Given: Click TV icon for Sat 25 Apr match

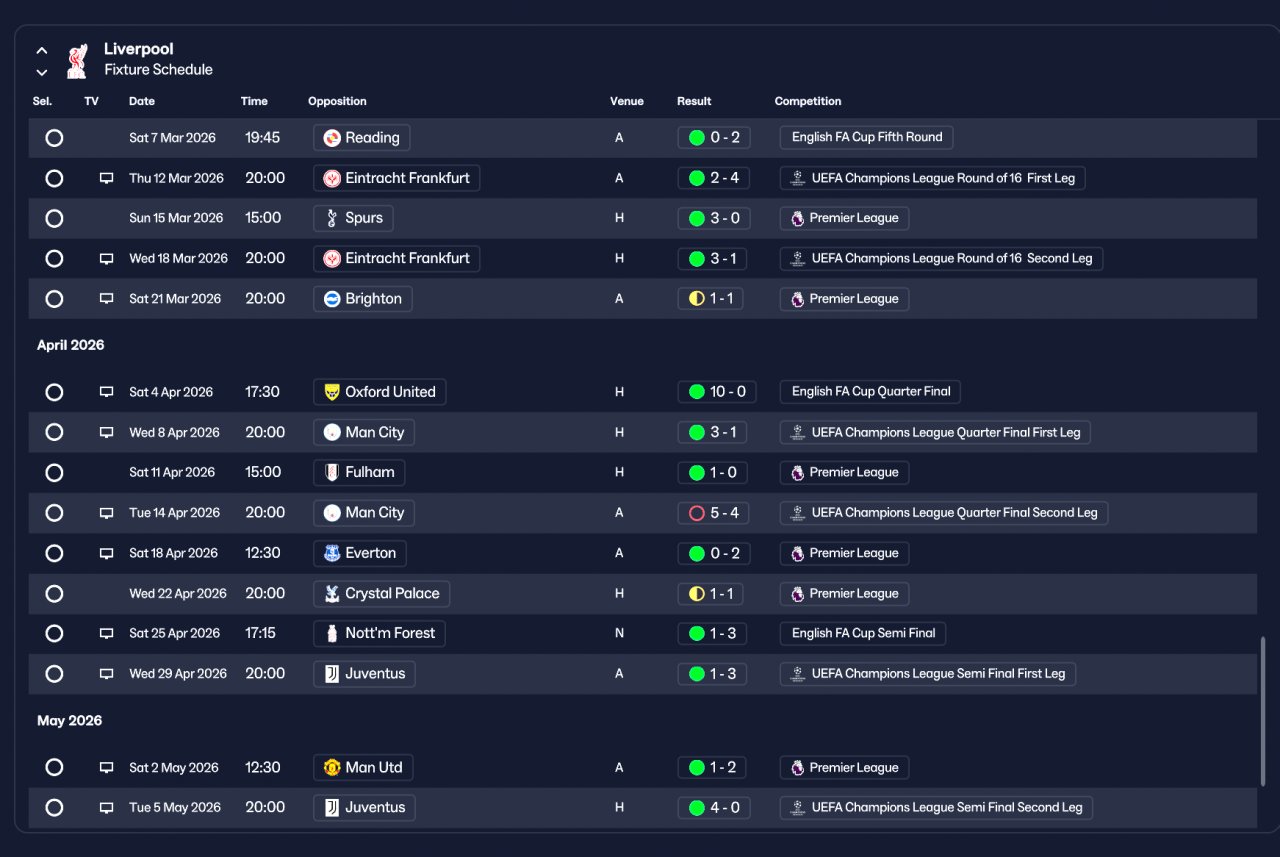Looking at the screenshot, I should pyautogui.click(x=106, y=634).
